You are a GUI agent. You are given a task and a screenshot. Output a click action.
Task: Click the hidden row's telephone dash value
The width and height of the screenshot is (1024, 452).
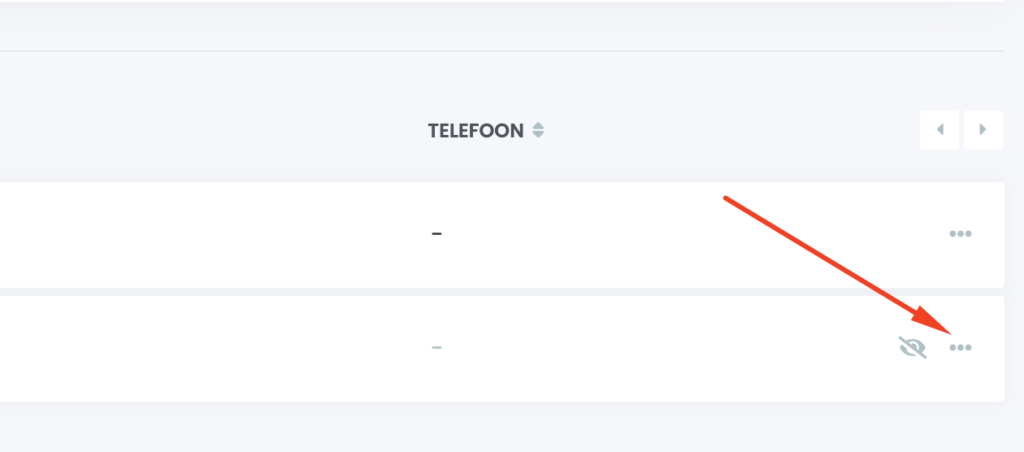coord(437,348)
